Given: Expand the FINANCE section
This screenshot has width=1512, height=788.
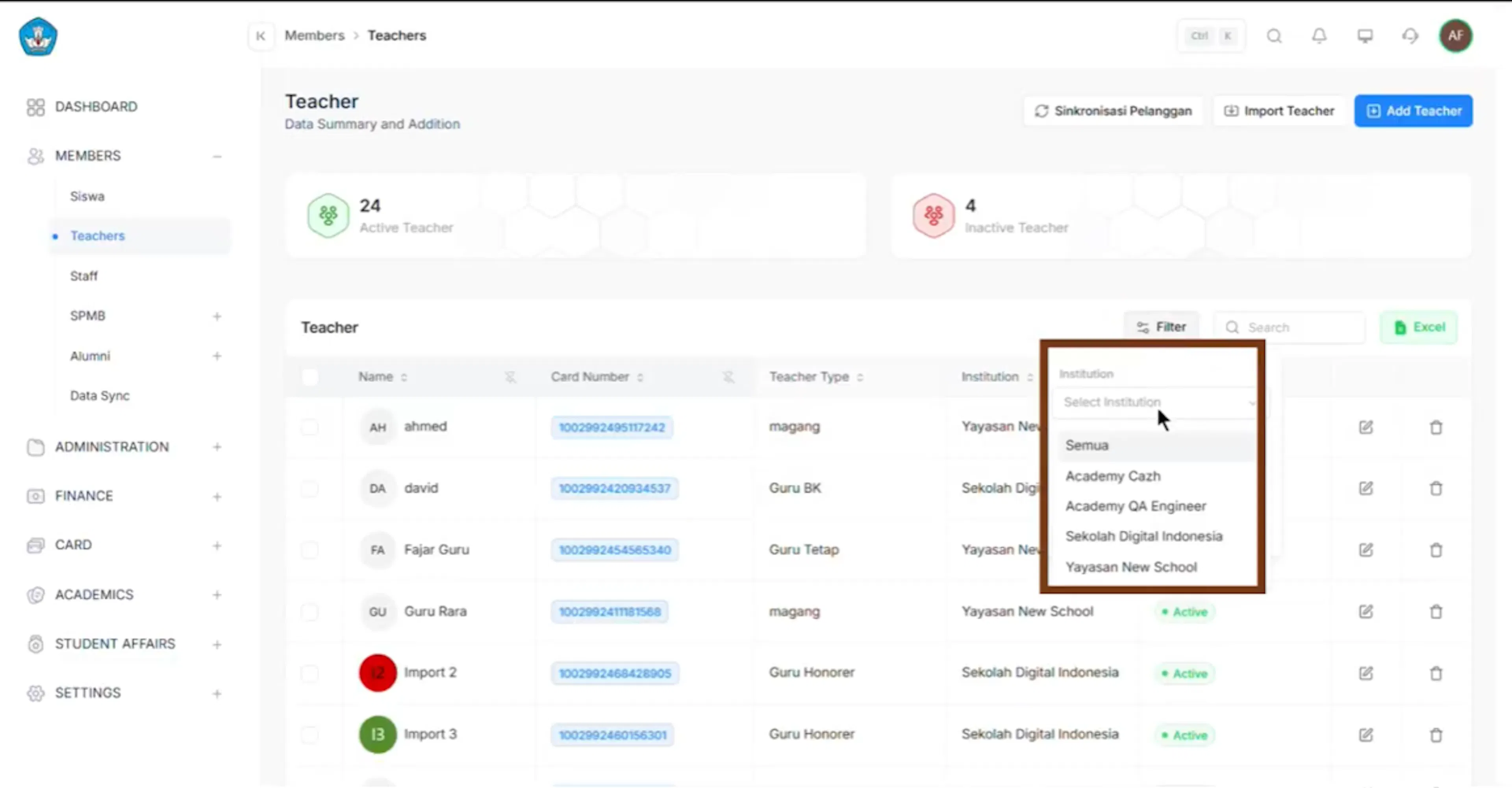Looking at the screenshot, I should [217, 496].
